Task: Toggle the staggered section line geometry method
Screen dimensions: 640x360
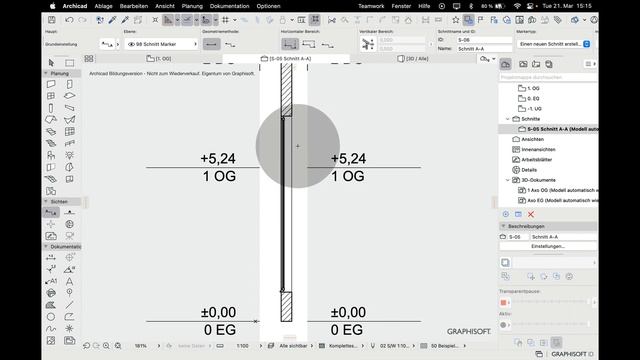Action: tap(230, 44)
